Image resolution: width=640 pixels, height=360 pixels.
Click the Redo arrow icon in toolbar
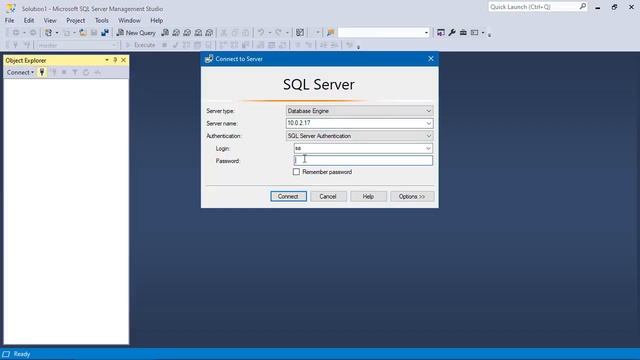click(x=278, y=33)
